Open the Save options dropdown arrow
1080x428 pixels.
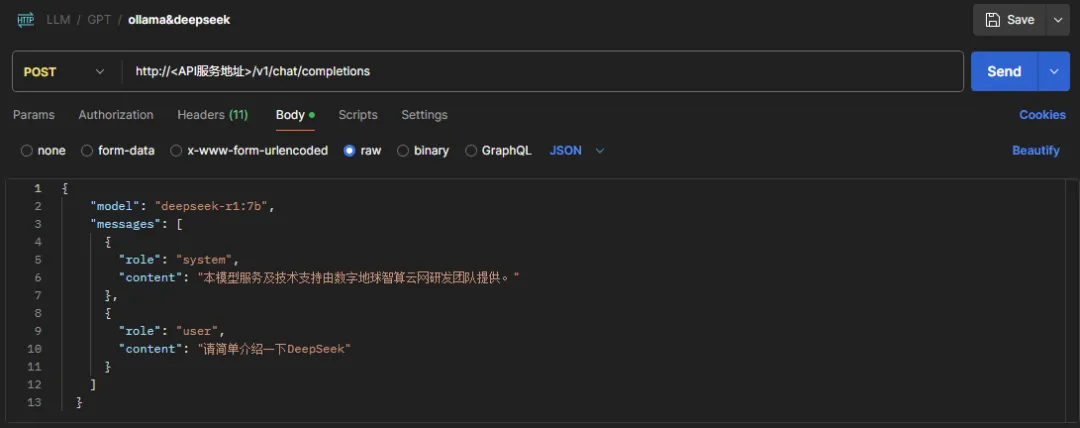click(x=1057, y=20)
